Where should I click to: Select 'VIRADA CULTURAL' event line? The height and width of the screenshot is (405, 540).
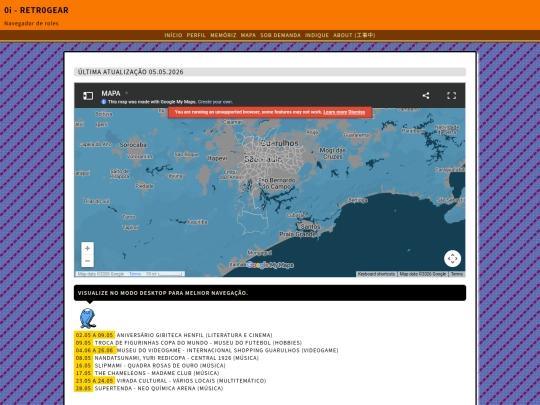tap(191, 381)
